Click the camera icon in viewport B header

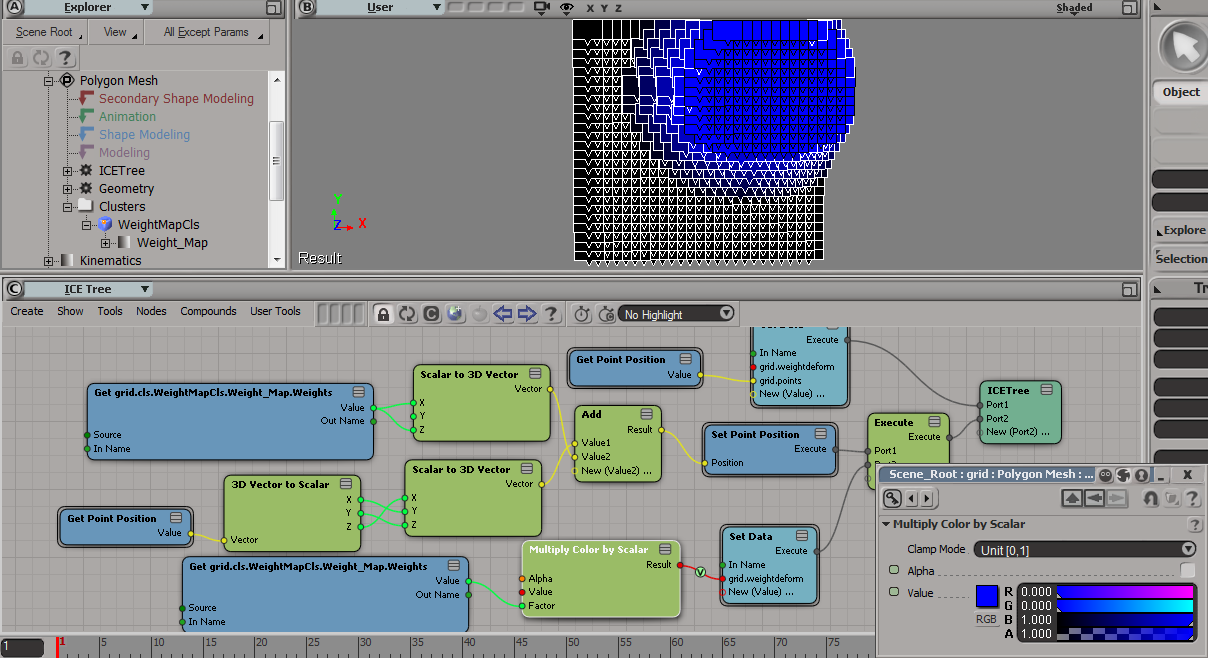pyautogui.click(x=542, y=8)
